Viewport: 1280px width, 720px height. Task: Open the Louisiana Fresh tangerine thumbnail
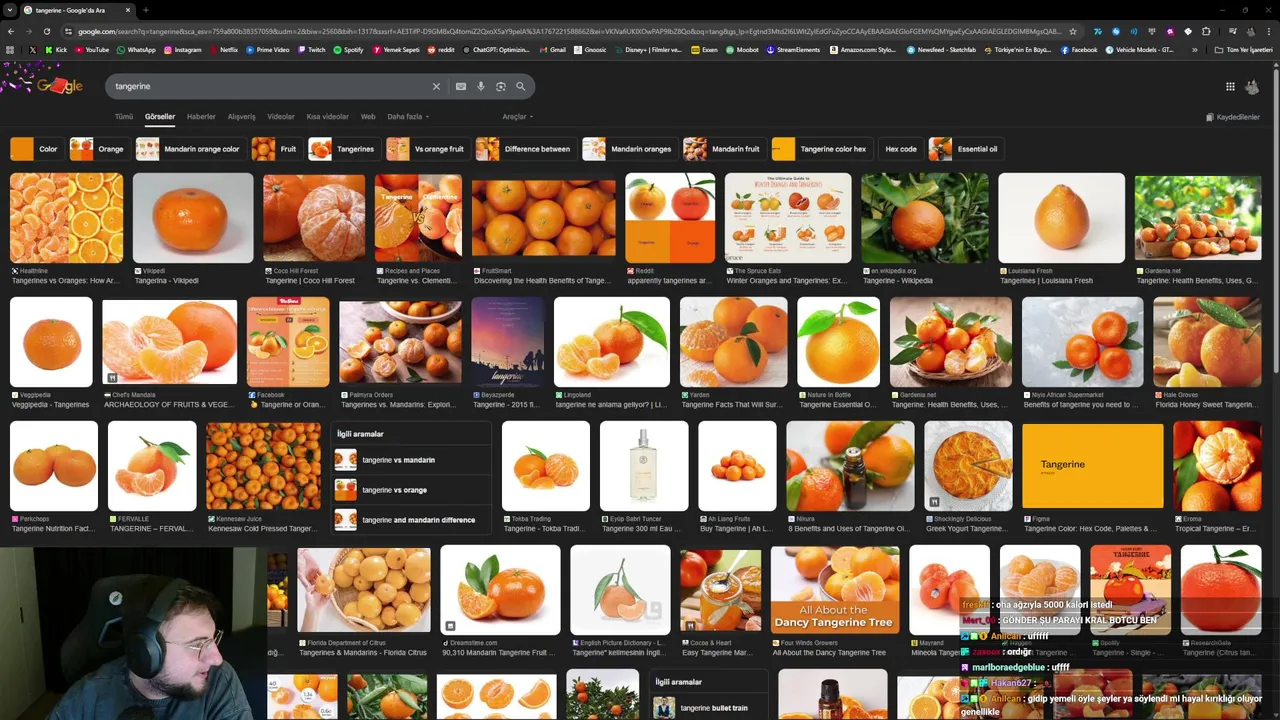(x=1061, y=218)
